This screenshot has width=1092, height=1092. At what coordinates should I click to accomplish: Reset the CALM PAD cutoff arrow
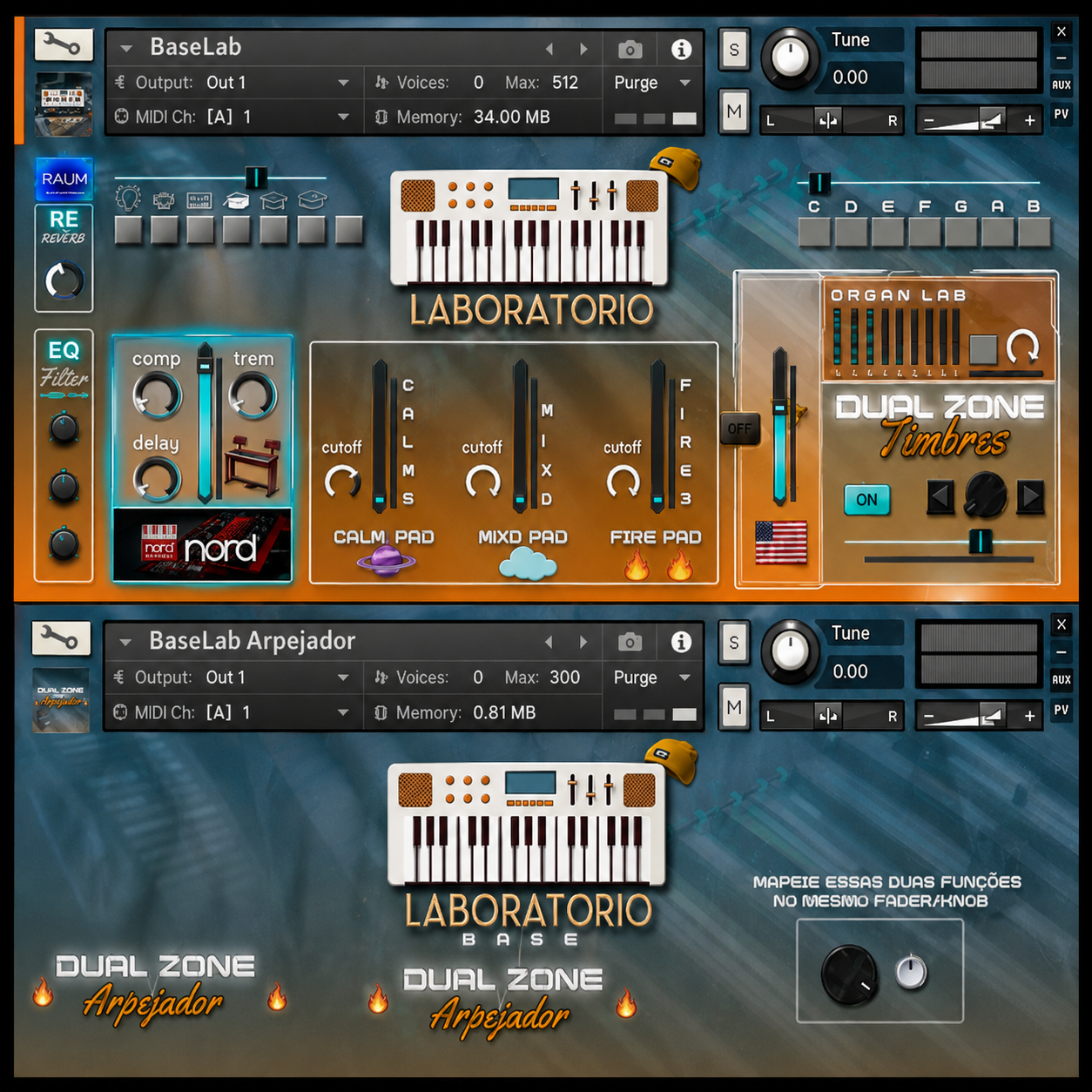point(342,482)
